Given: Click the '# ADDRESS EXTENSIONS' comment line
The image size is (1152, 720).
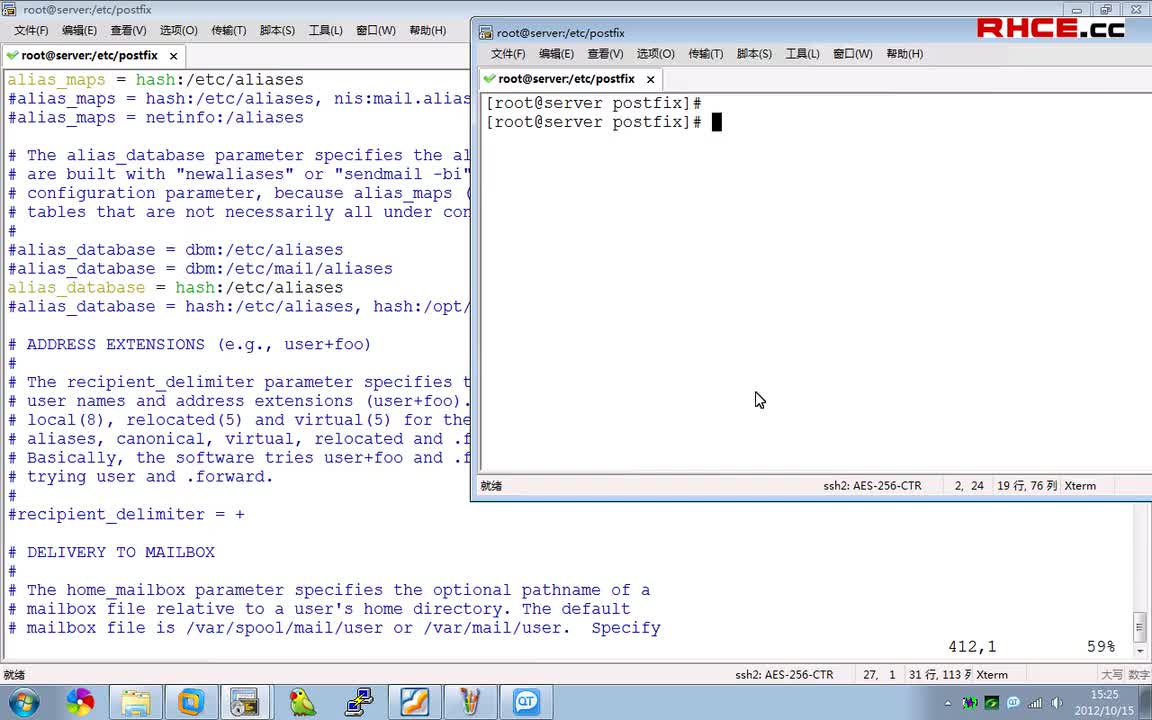Looking at the screenshot, I should pyautogui.click(x=189, y=344).
